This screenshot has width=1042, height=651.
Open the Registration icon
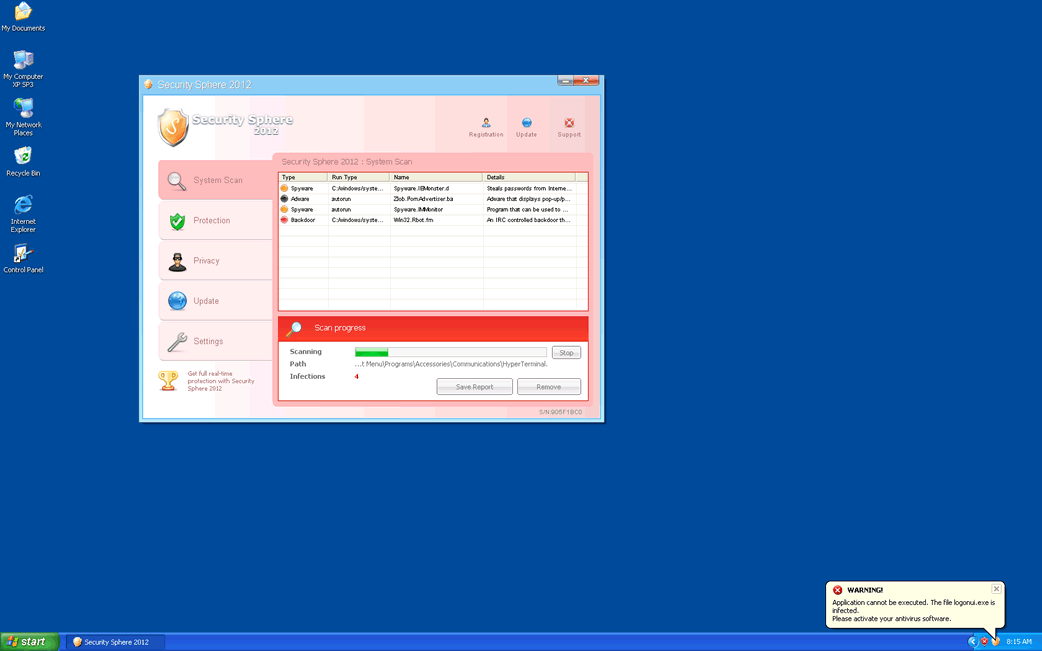pyautogui.click(x=486, y=126)
